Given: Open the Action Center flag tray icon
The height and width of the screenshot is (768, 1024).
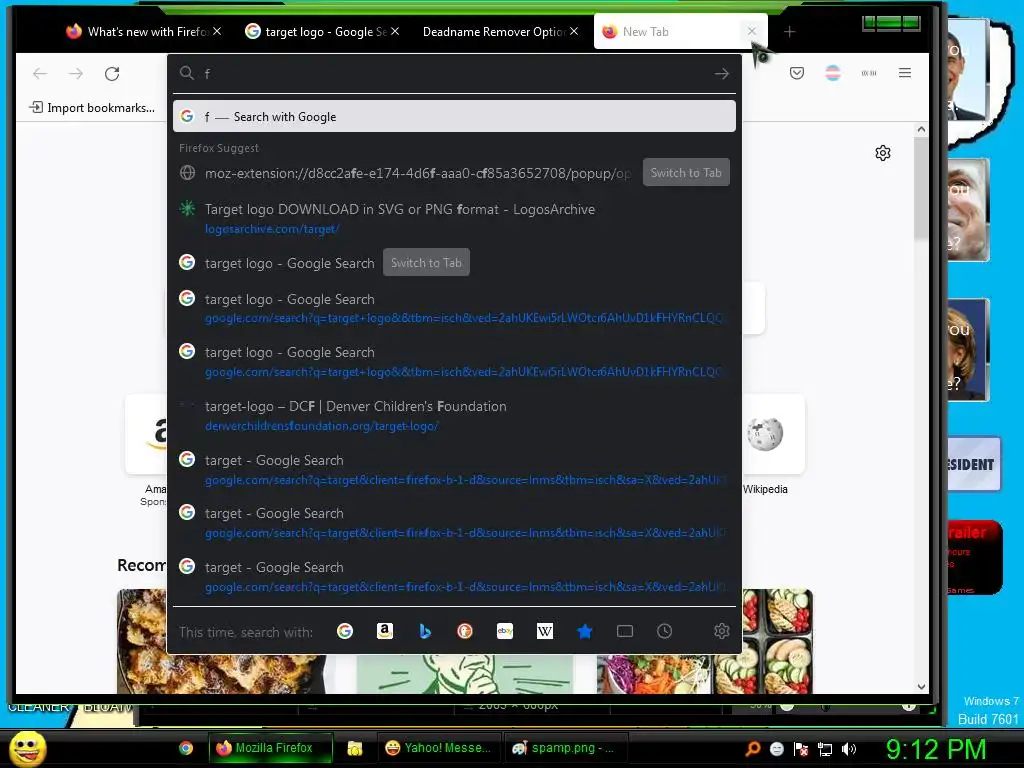Looking at the screenshot, I should (x=801, y=749).
